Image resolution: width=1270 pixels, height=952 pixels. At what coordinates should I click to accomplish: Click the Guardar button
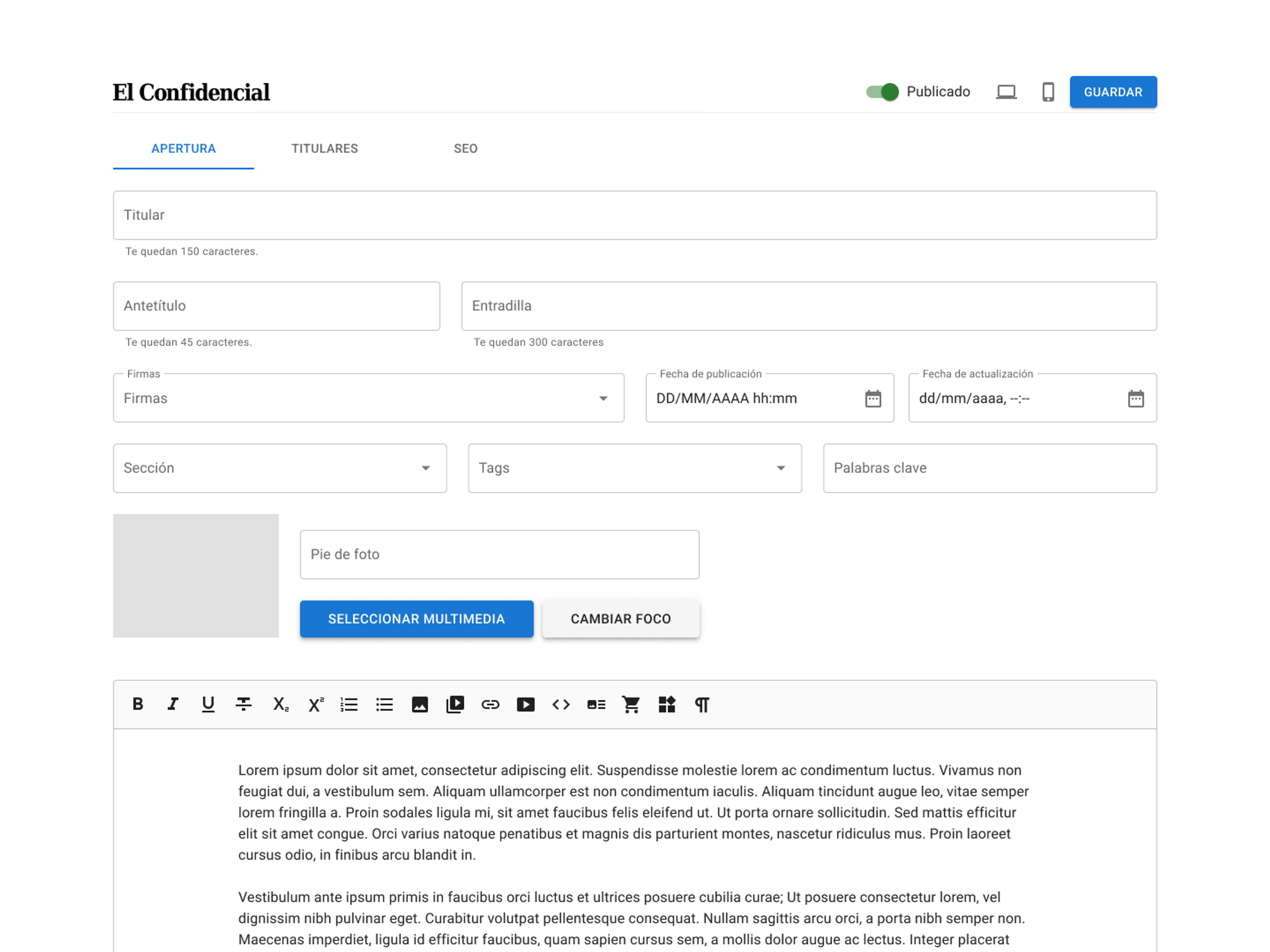click(x=1113, y=92)
